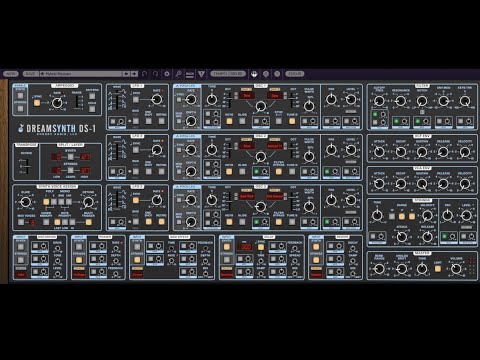Screen dimensions: 480x360
Task: Open the OSC 3 wave A selector
Action: (247, 196)
